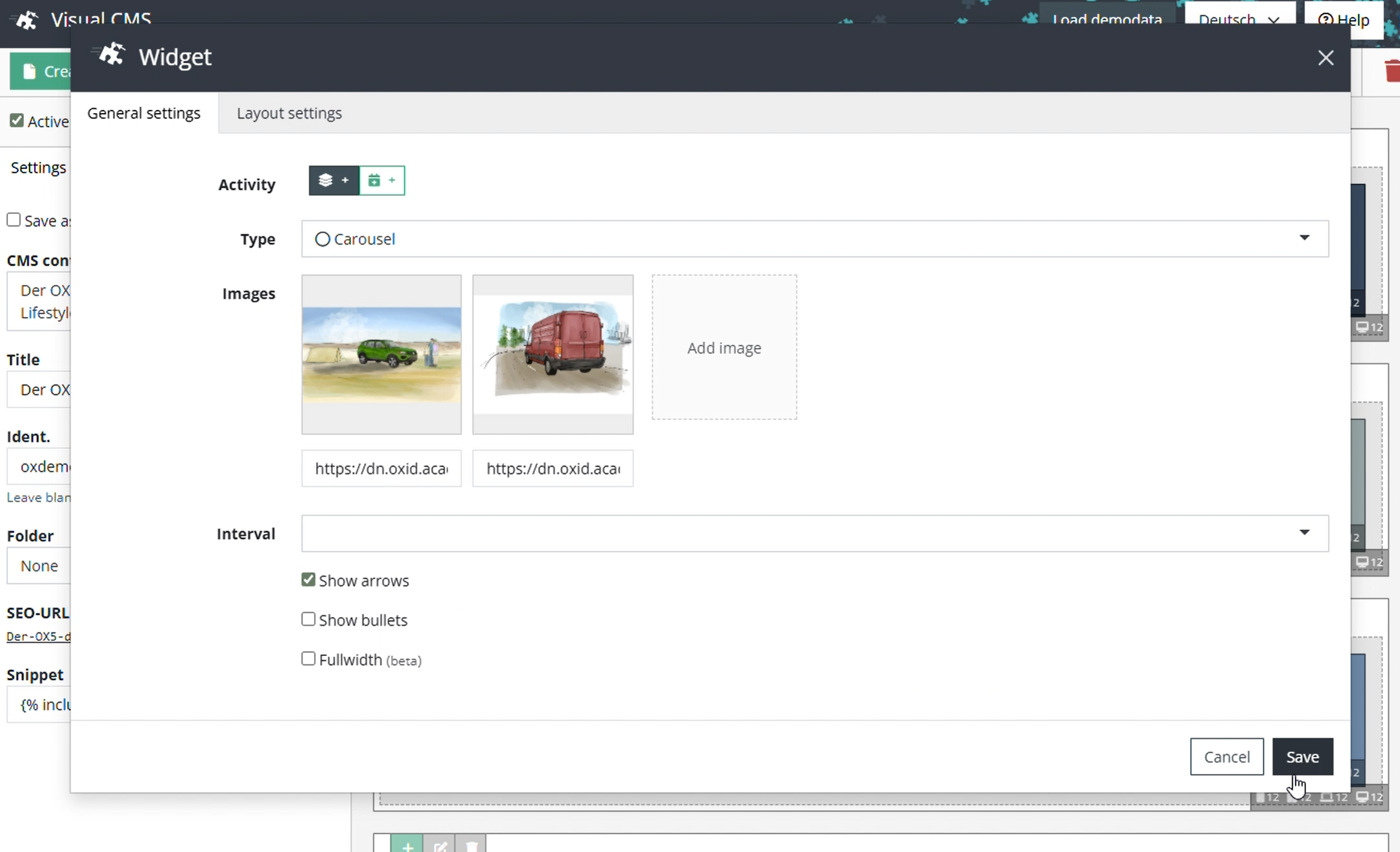Image resolution: width=1400 pixels, height=852 pixels.
Task: Click the Cancel button
Action: click(1227, 757)
